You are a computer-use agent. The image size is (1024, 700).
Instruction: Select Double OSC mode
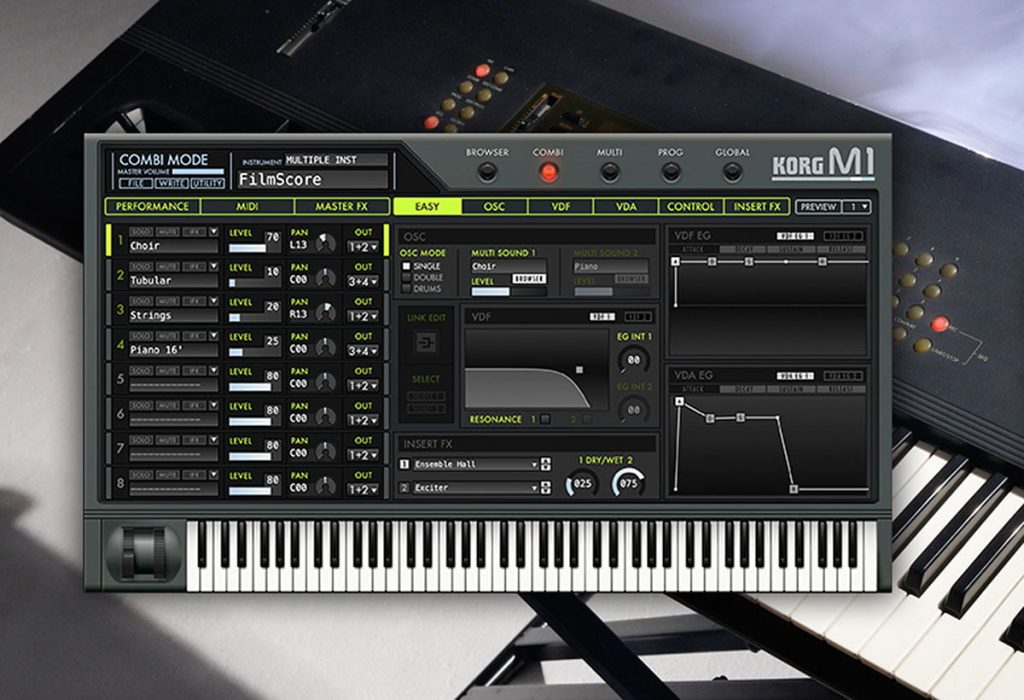(406, 278)
